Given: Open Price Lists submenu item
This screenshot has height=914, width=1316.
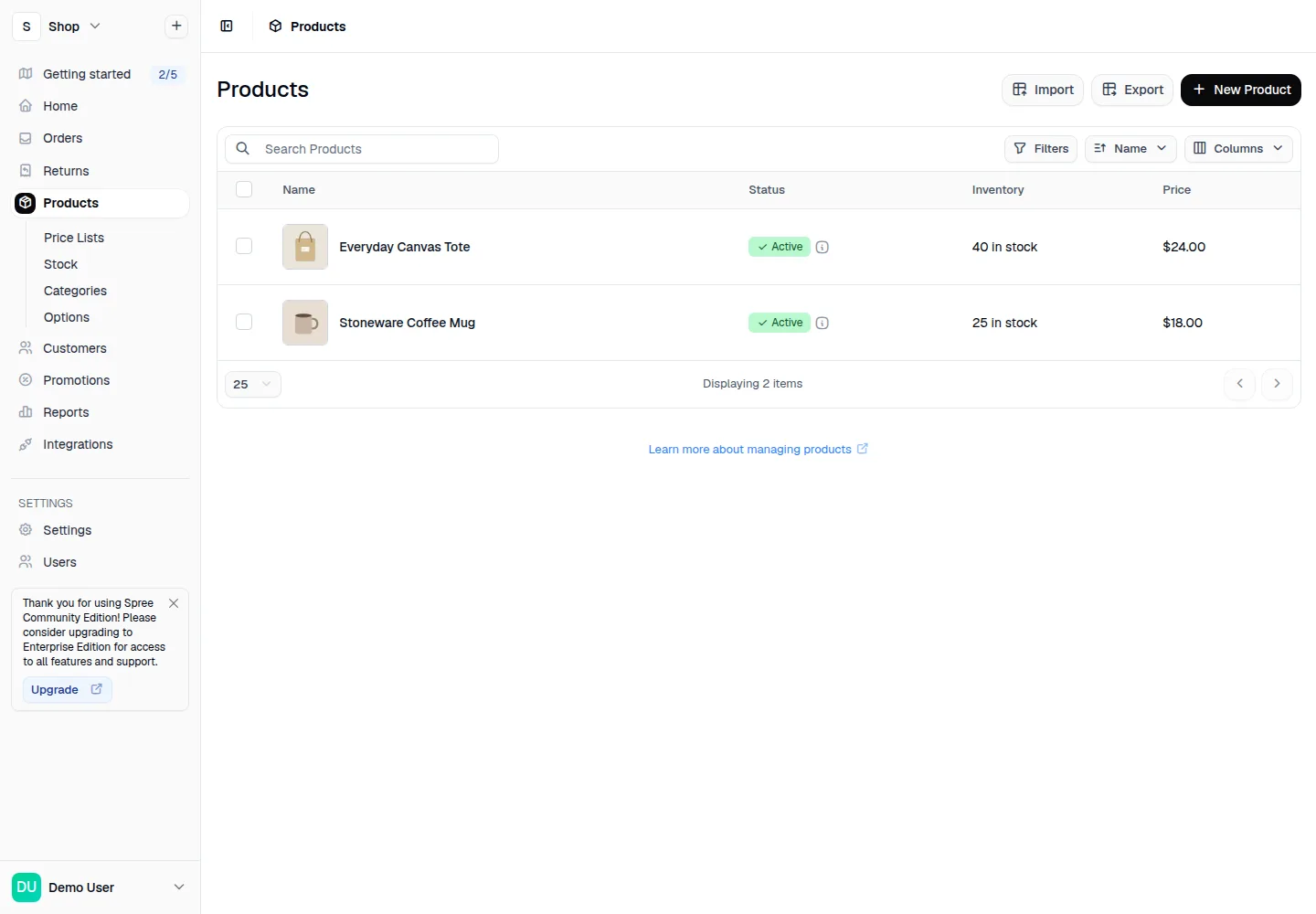Looking at the screenshot, I should tap(74, 238).
